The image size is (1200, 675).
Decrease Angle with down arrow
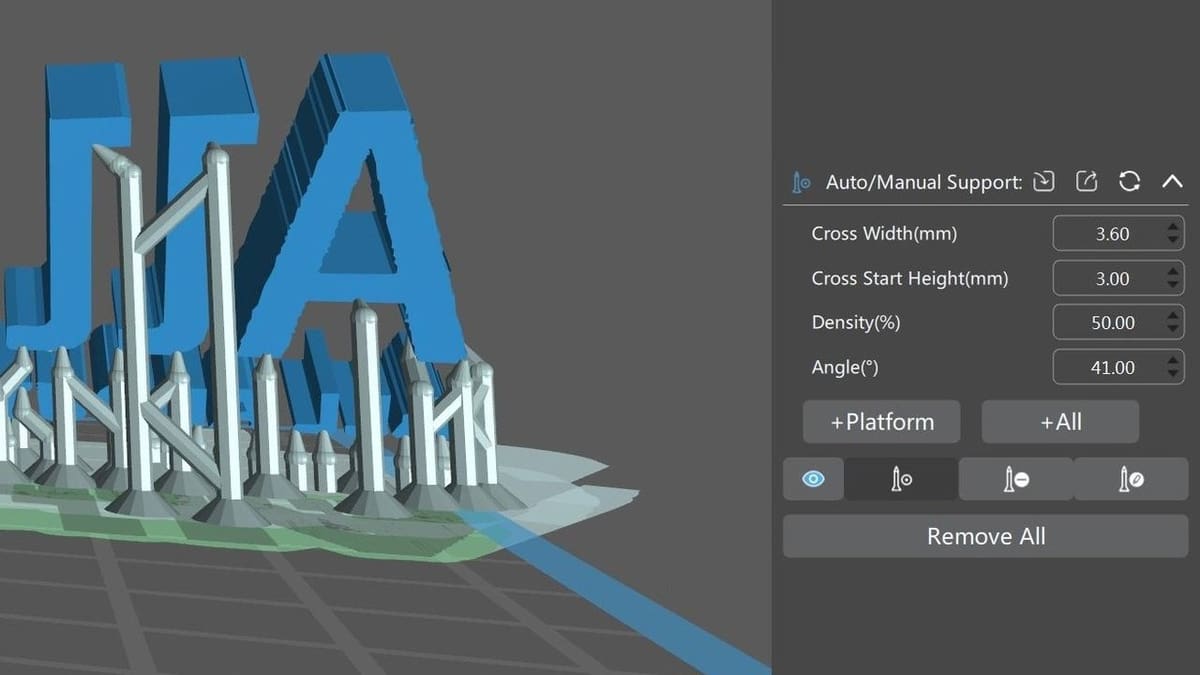point(1174,374)
